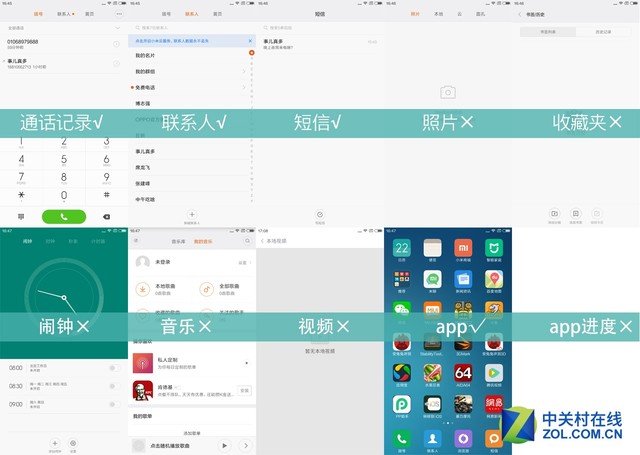Tap keypad digit 0 in dialer
The height and width of the screenshot is (455, 640).
pos(64,196)
